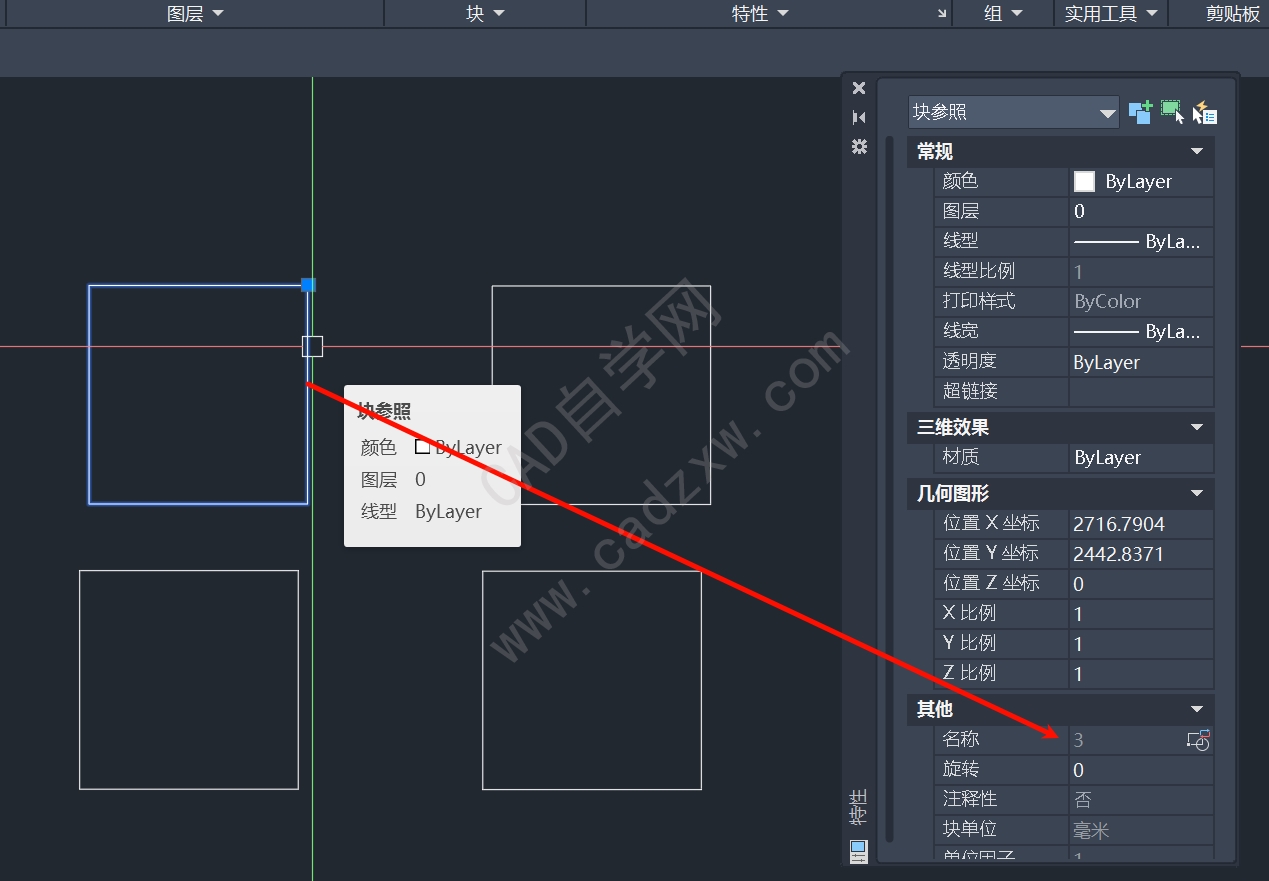Viewport: 1269px width, 881px height.
Task: Click the 图层 value field showing 0
Action: click(x=1141, y=212)
